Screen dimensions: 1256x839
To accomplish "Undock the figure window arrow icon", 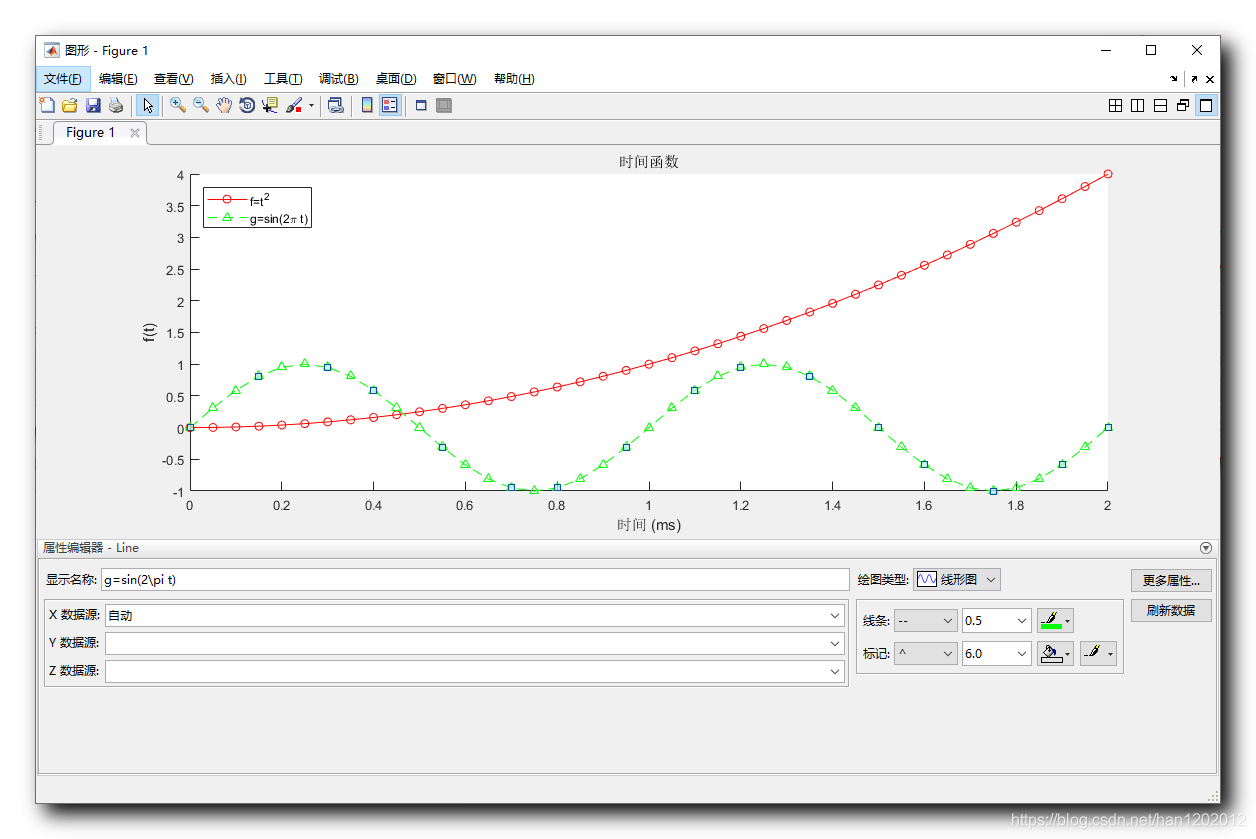I will click(1194, 79).
